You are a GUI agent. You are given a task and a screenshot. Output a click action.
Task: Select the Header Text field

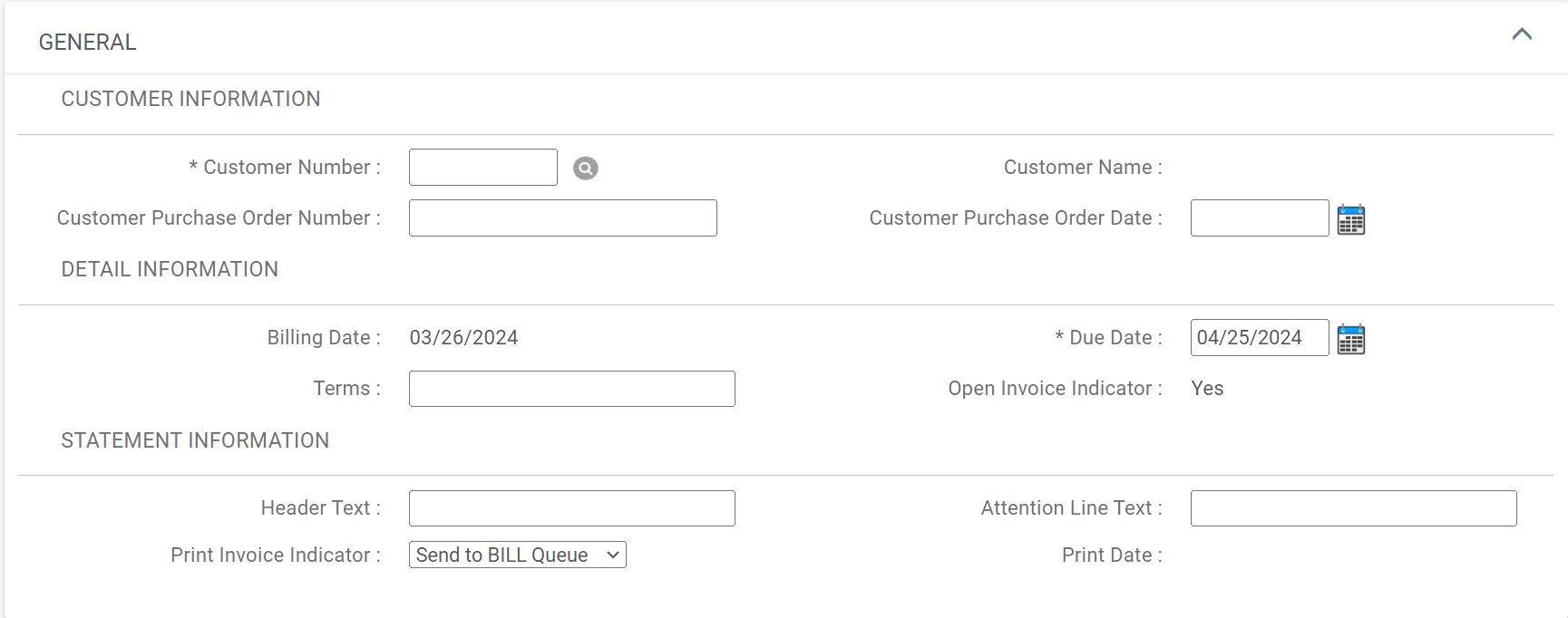(x=571, y=507)
